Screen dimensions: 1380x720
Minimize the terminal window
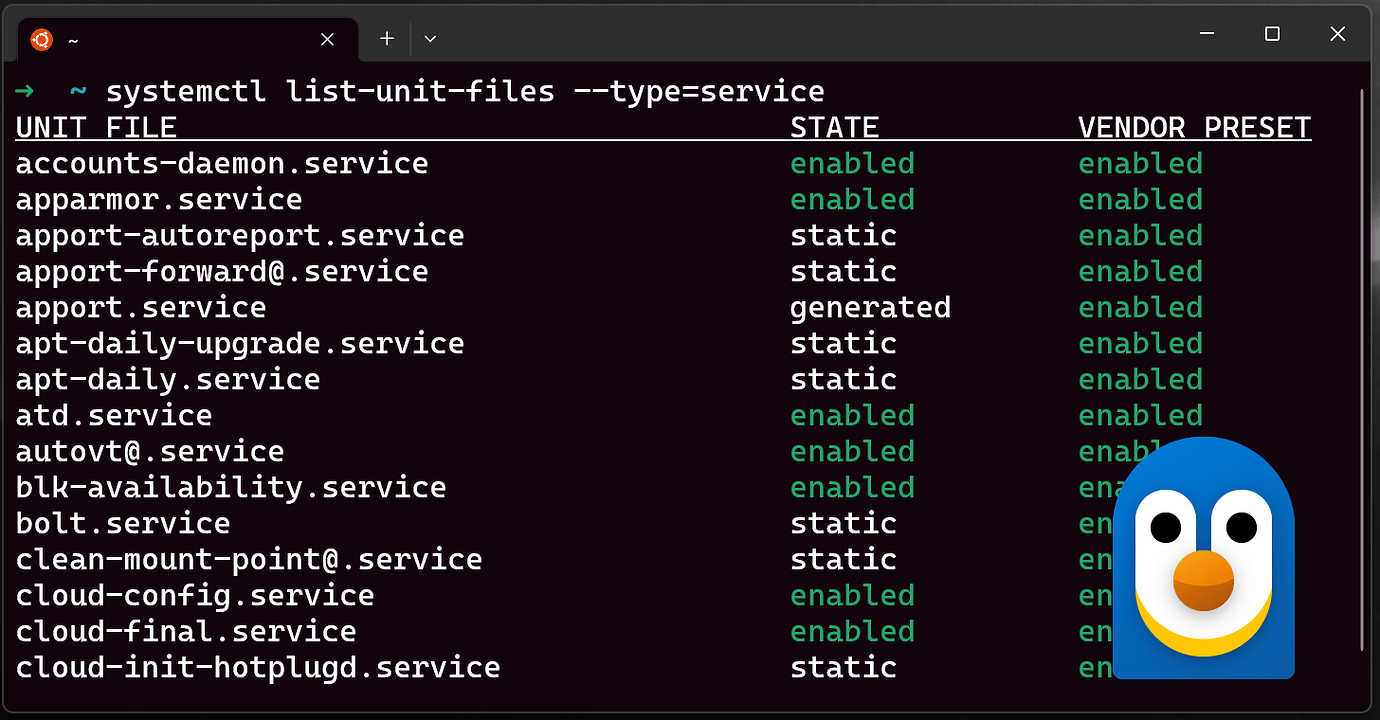[1205, 33]
